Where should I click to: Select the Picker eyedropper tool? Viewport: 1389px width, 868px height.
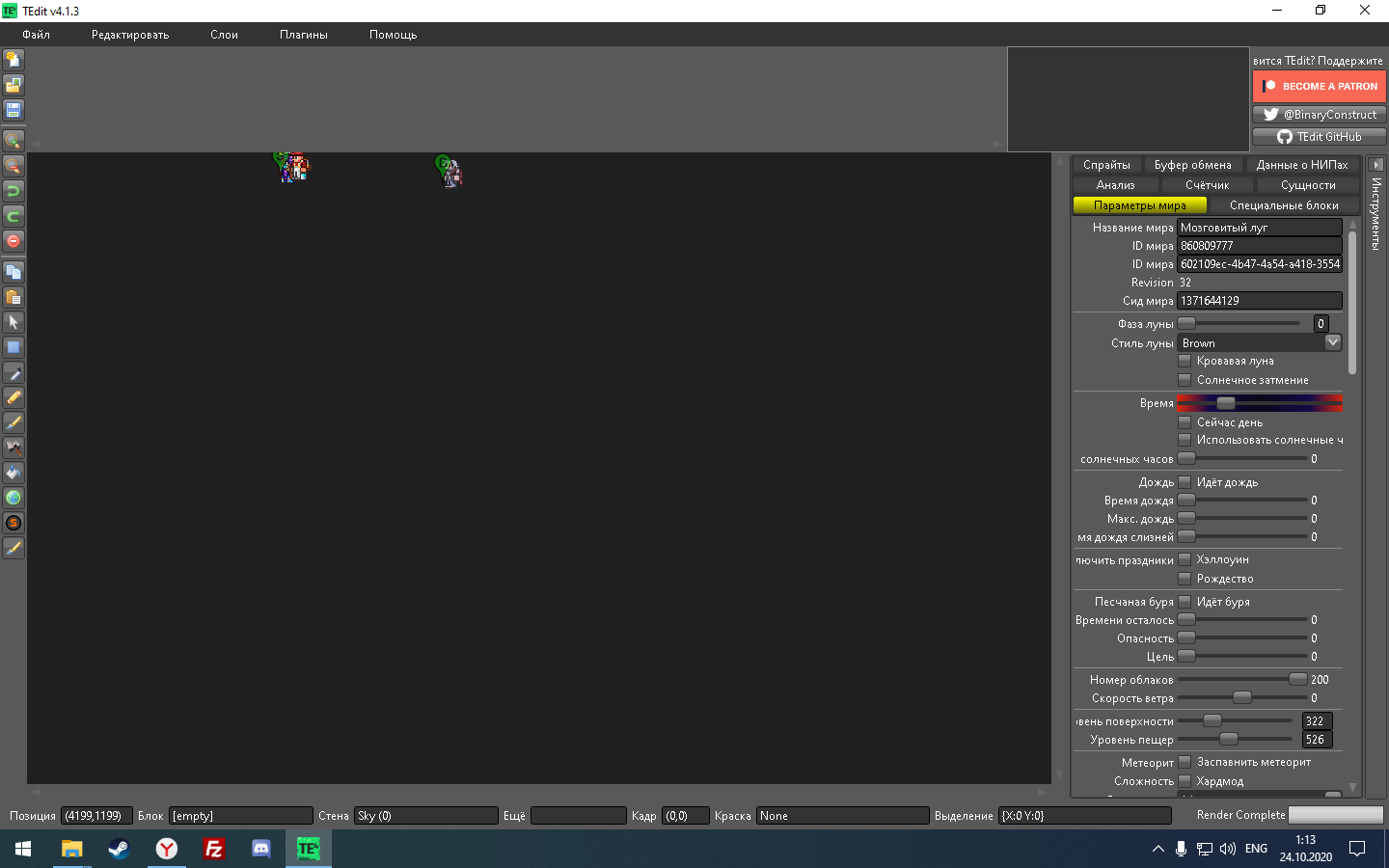[14, 372]
